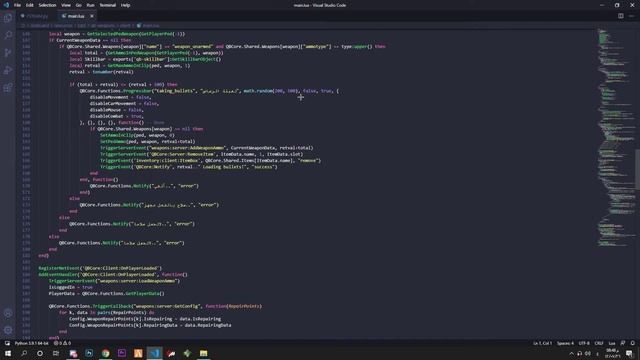Show hidden system tray icons
Image resolution: width=640 pixels, height=360 pixels.
pos(571,353)
